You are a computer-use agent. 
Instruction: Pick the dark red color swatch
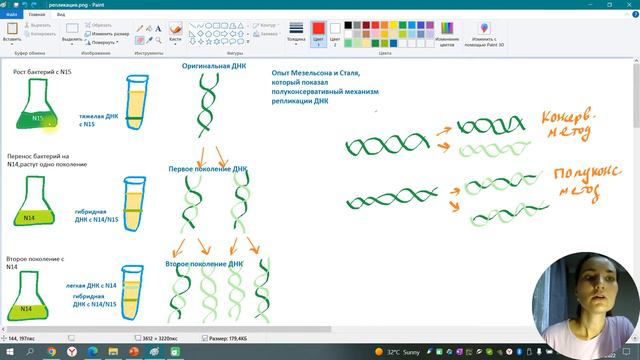(x=366, y=25)
